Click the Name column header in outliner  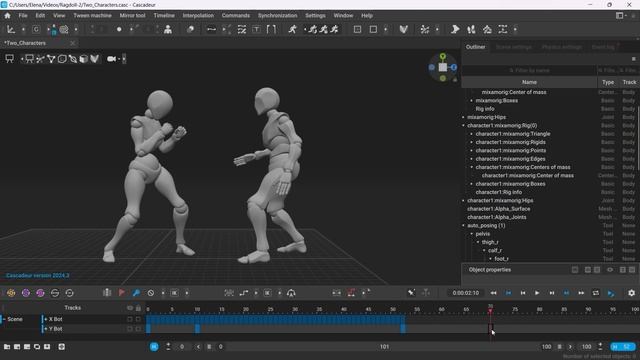529,82
